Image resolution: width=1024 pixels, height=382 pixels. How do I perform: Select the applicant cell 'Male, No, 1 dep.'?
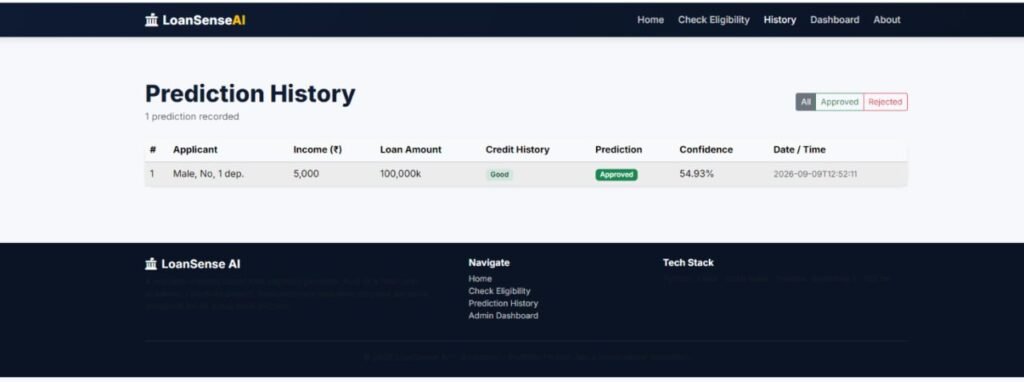point(208,174)
